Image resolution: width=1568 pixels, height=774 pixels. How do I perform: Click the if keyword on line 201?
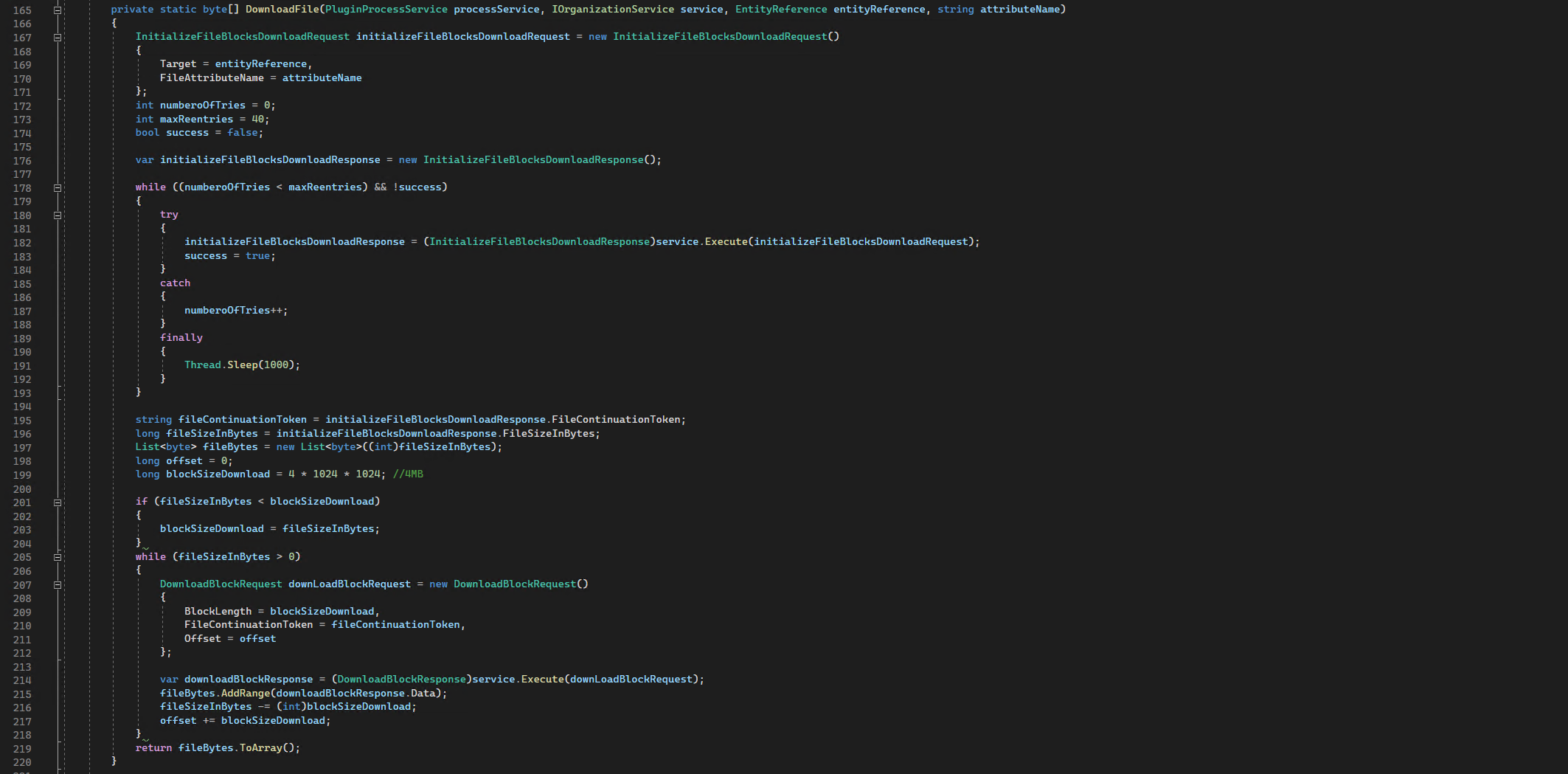[x=142, y=501]
